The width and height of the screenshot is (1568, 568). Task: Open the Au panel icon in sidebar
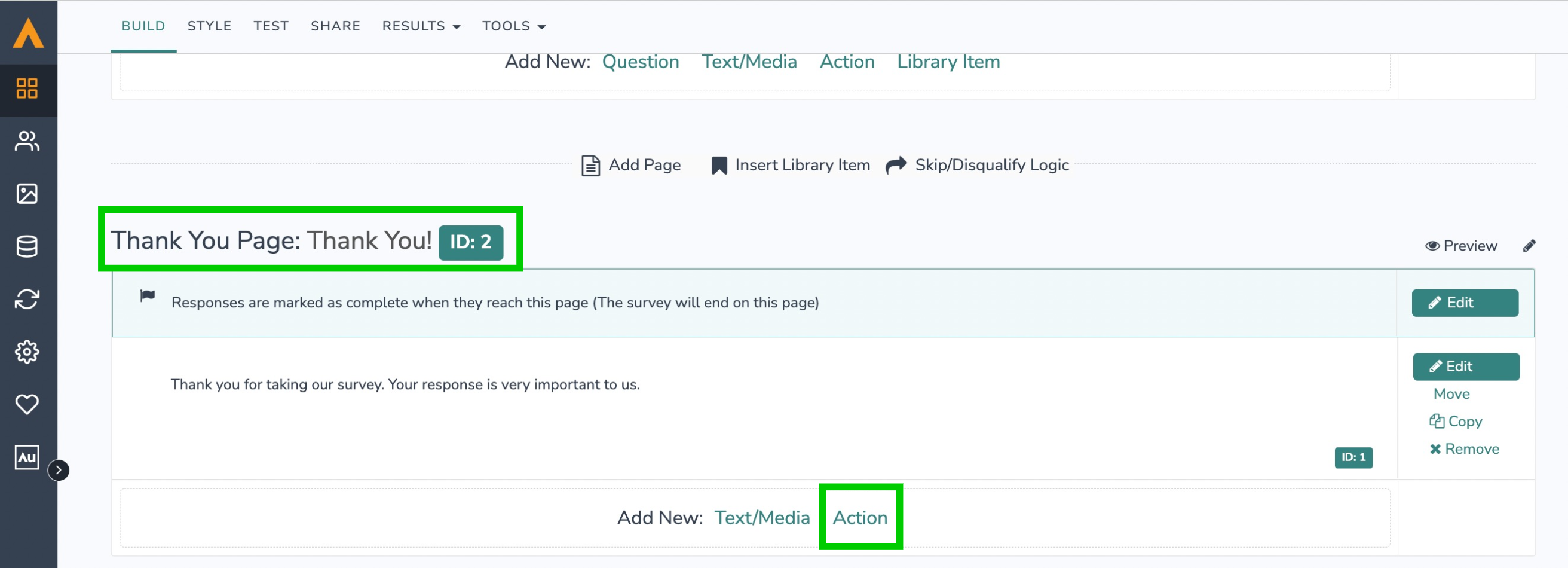[27, 457]
